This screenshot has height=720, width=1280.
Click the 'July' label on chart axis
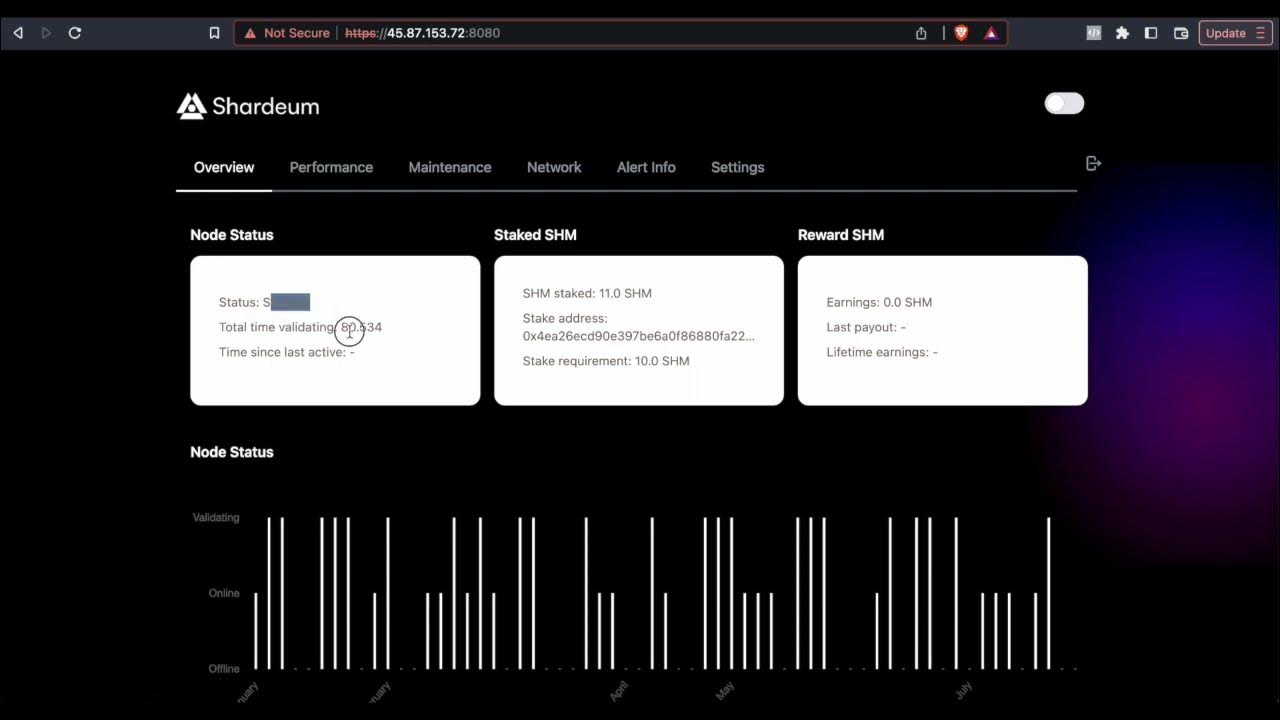pyautogui.click(x=963, y=690)
